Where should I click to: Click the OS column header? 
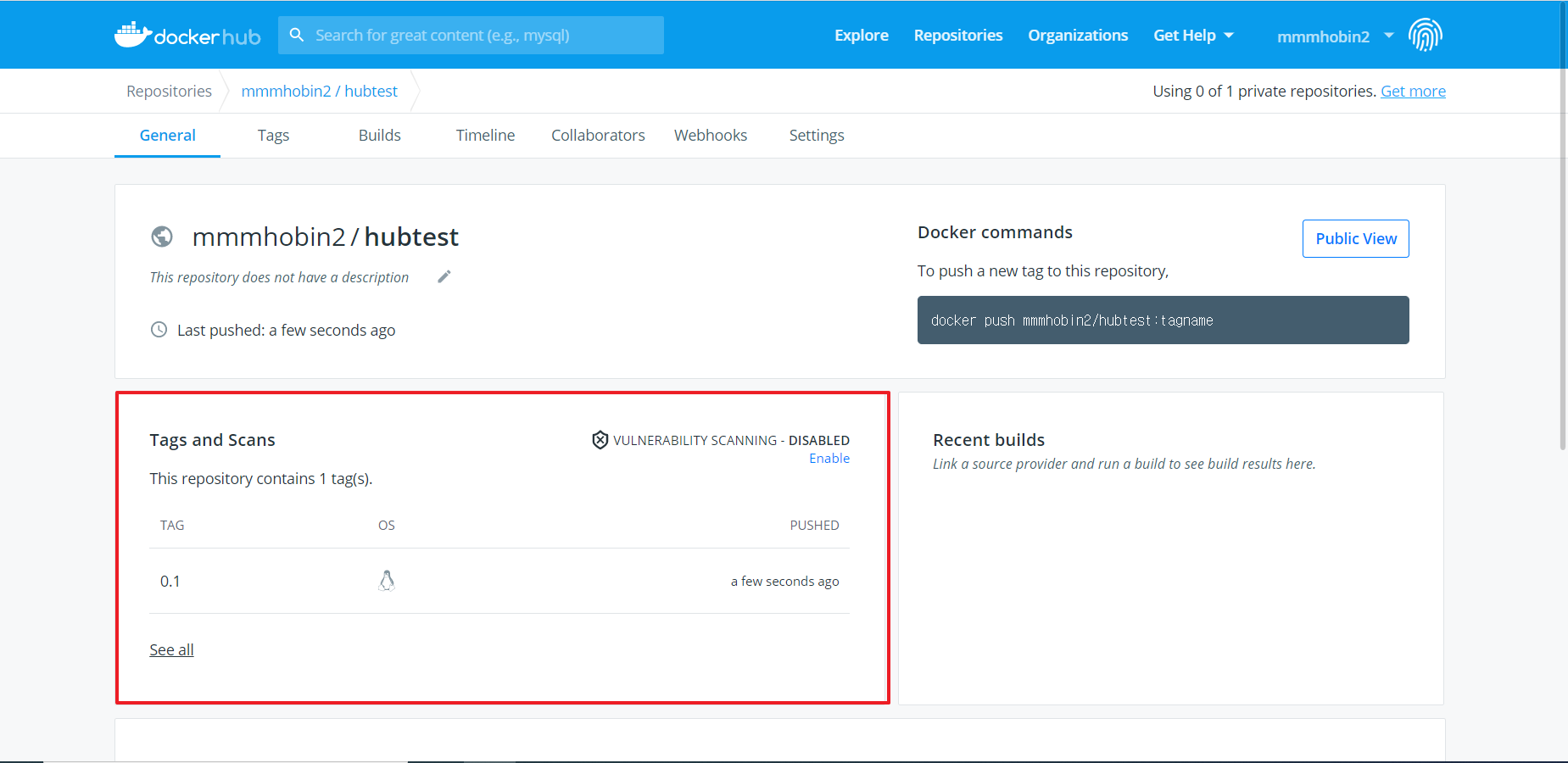pyautogui.click(x=387, y=525)
